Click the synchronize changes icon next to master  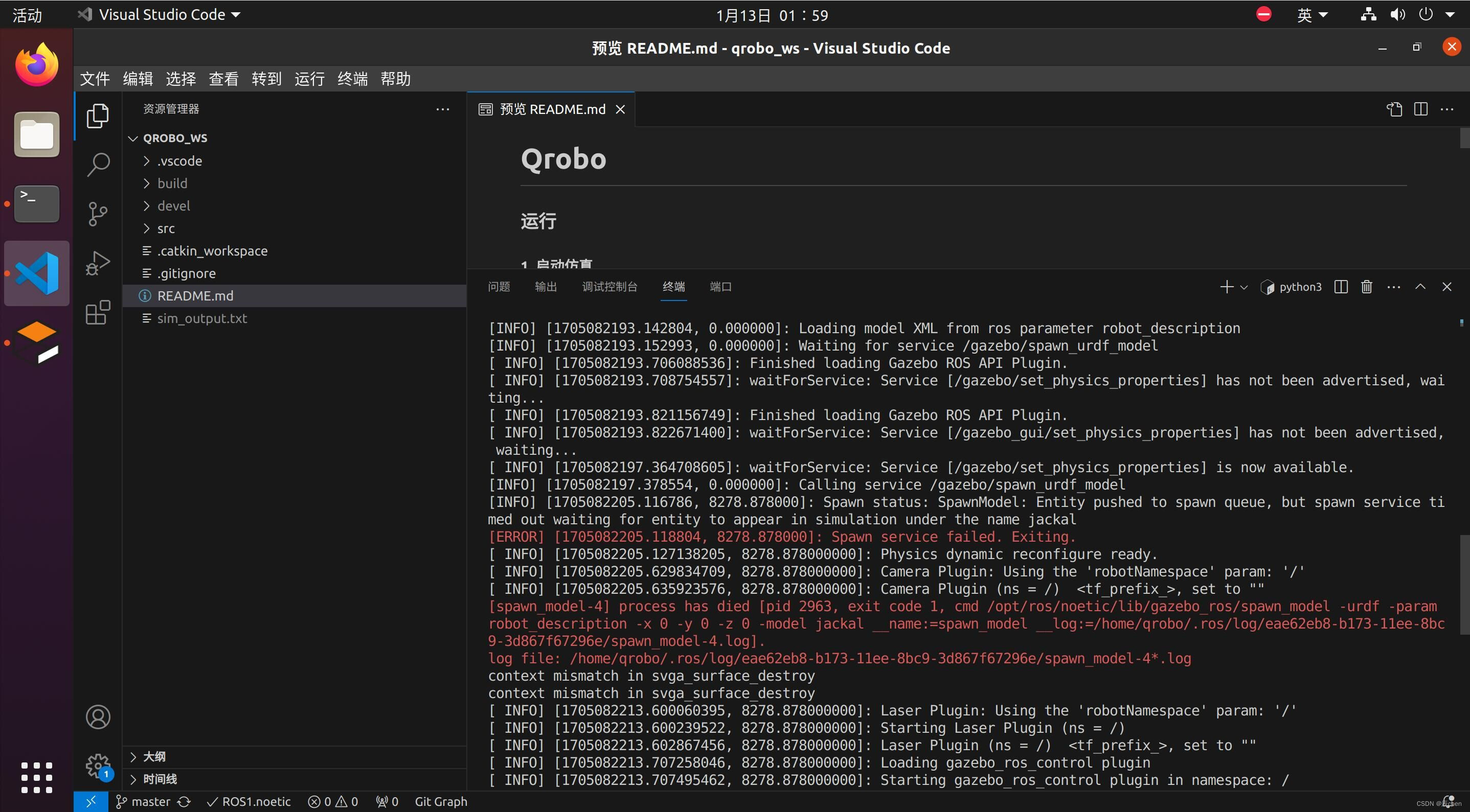[184, 802]
